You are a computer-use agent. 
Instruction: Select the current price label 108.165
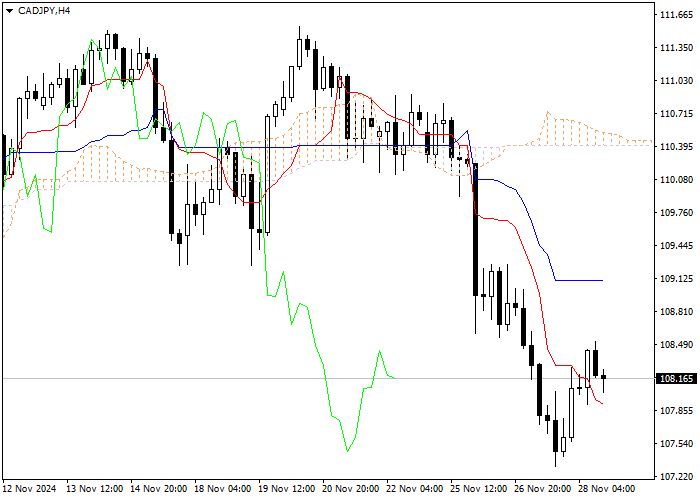click(676, 379)
